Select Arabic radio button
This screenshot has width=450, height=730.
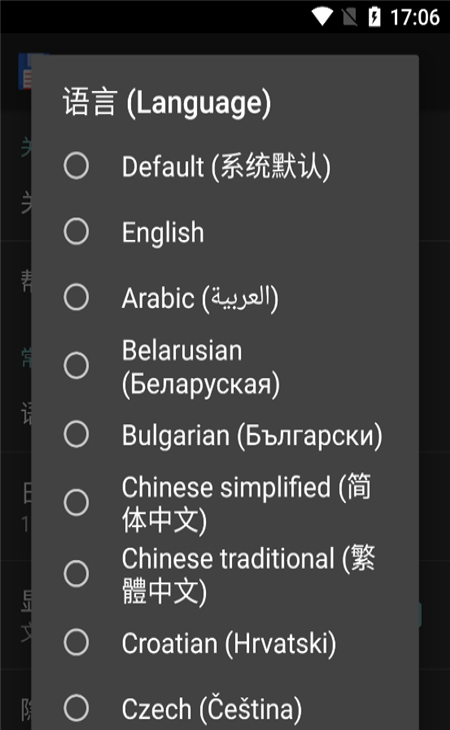pyautogui.click(x=76, y=297)
